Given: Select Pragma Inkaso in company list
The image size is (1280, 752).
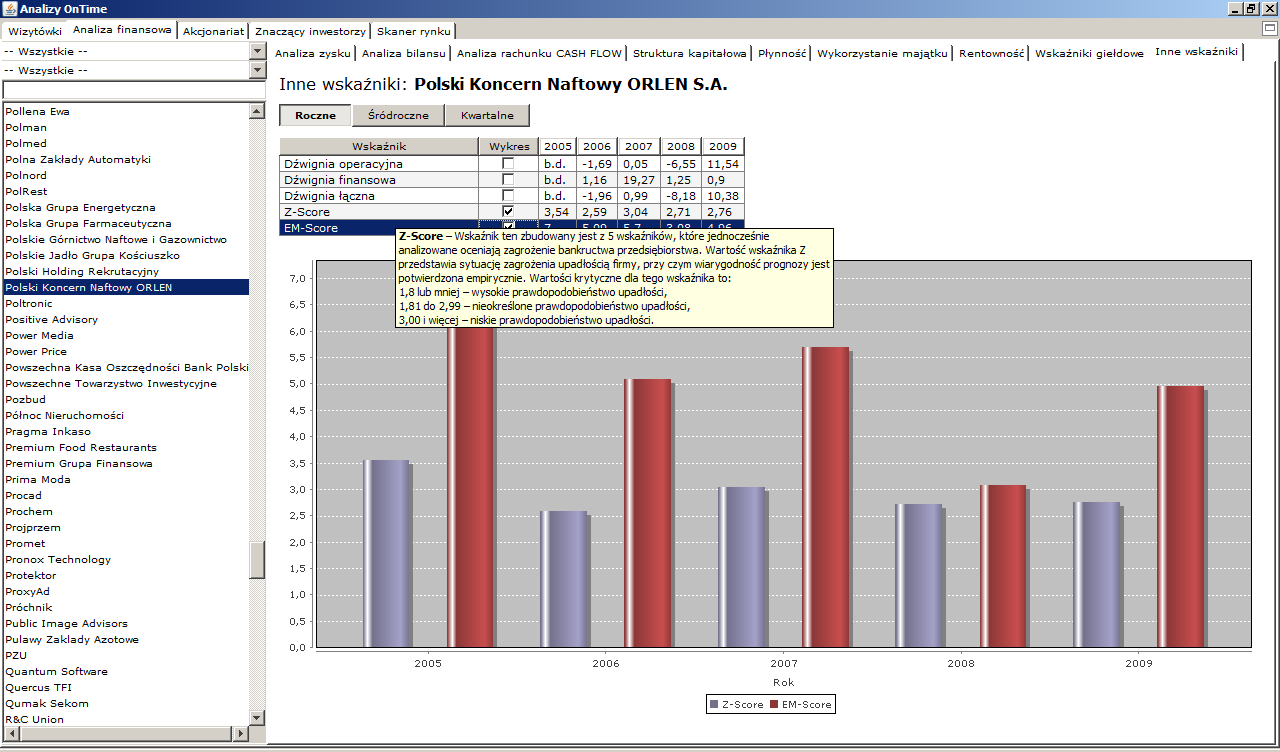Looking at the screenshot, I should pos(125,431).
